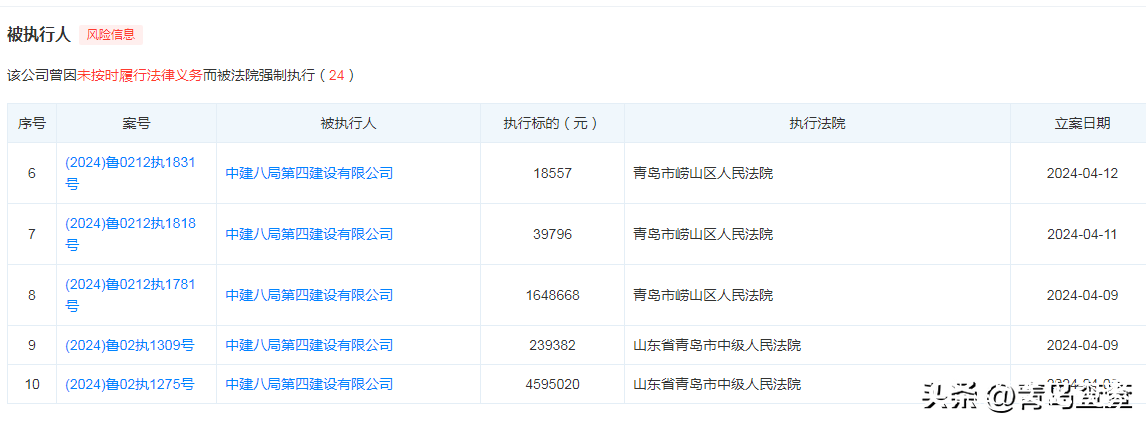Image resolution: width=1146 pixels, height=424 pixels.
Task: Click the 被执行人 section title
Action: click(38, 34)
